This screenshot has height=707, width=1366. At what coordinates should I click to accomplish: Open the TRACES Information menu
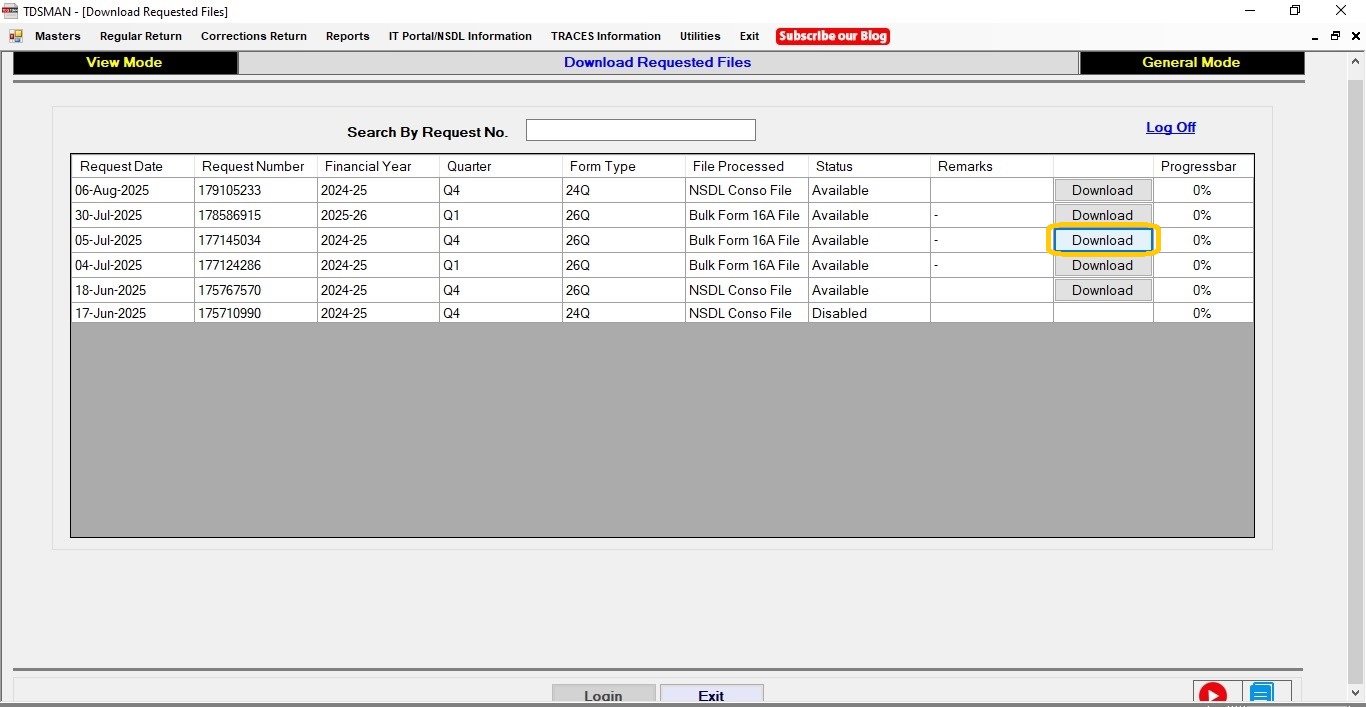(x=605, y=36)
